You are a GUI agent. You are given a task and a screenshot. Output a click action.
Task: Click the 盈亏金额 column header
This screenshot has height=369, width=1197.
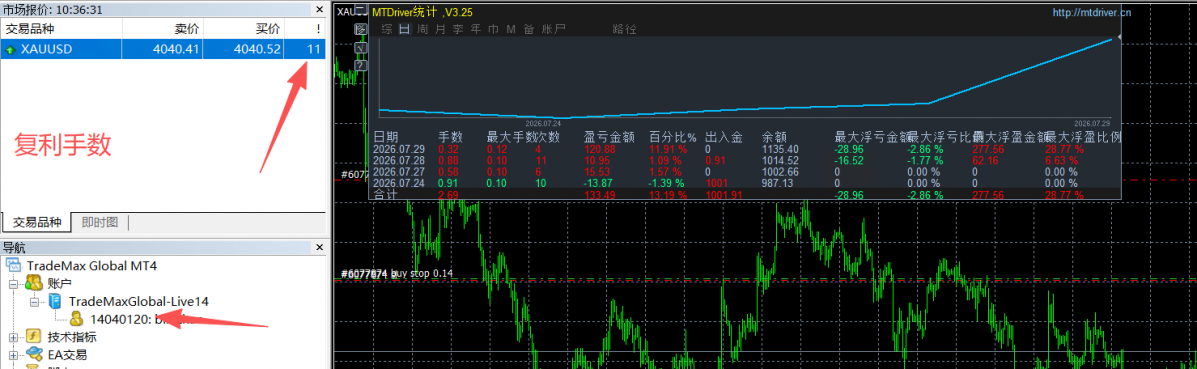609,137
